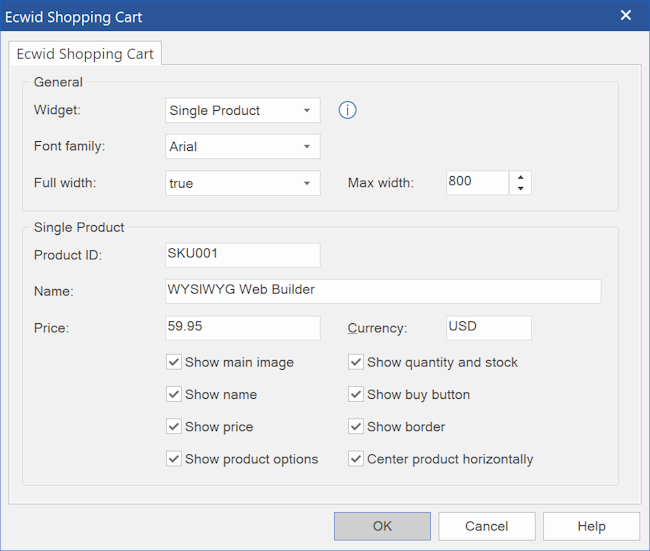
Task: Decrease Max width with down arrow
Action: coord(521,189)
